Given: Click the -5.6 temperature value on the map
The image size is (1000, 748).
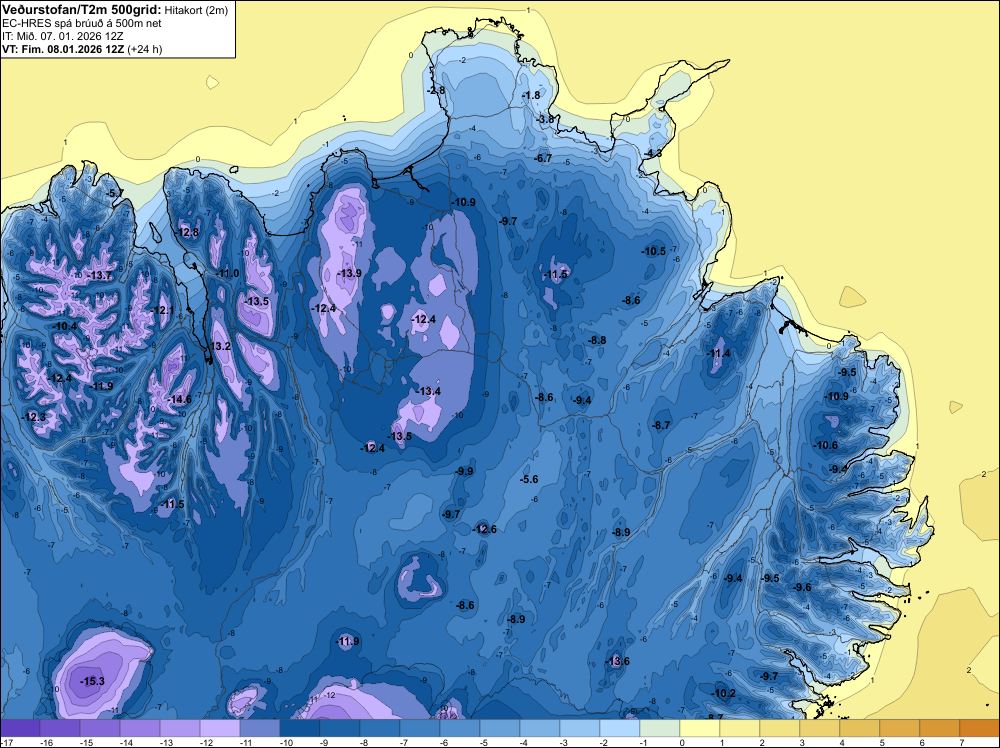Looking at the screenshot, I should pyautogui.click(x=529, y=480).
